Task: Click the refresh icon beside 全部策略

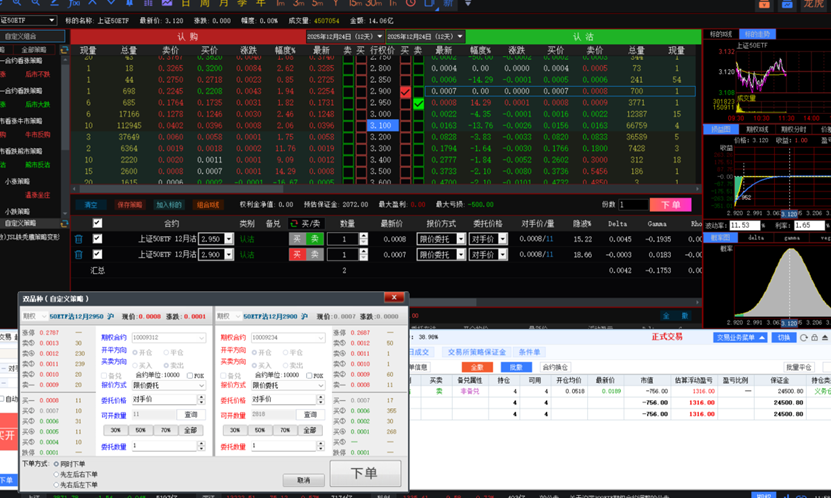Action: [x=64, y=50]
